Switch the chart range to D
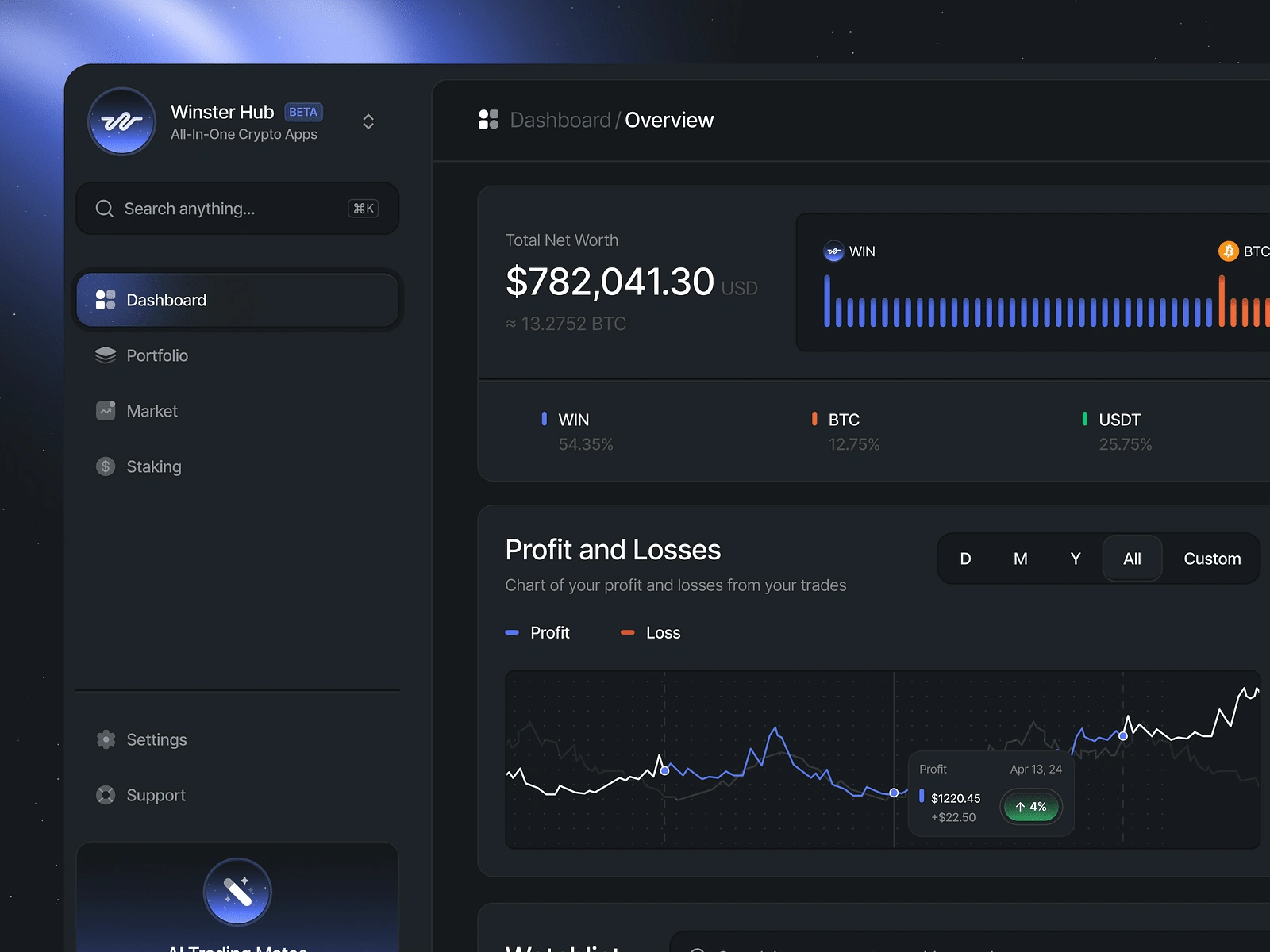 965,559
